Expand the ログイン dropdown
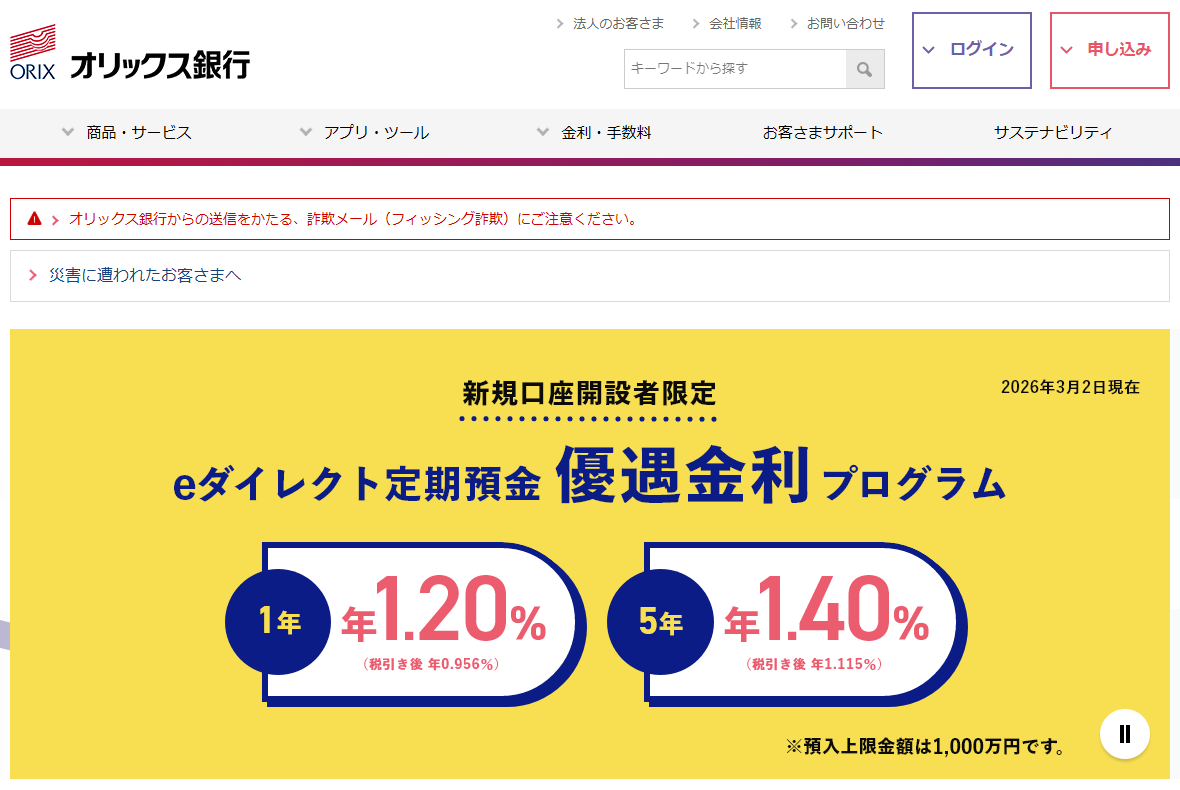Image resolution: width=1180 pixels, height=790 pixels. pos(971,50)
